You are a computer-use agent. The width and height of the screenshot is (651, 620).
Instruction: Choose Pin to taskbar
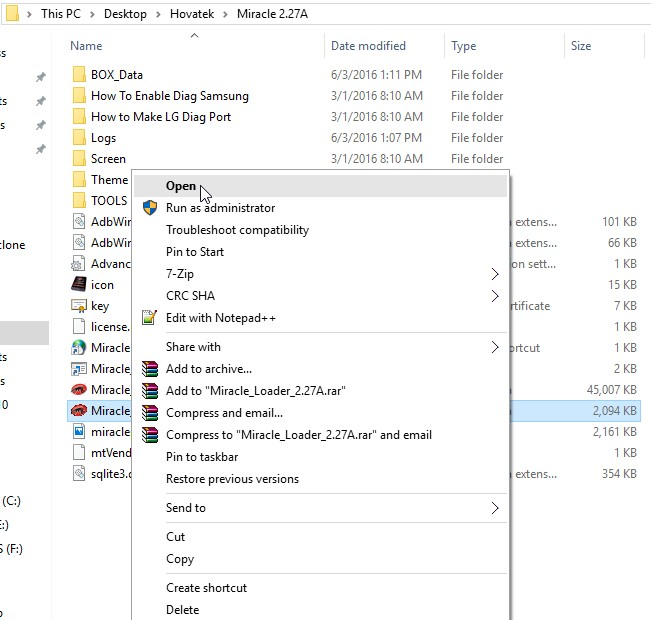pyautogui.click(x=320, y=457)
